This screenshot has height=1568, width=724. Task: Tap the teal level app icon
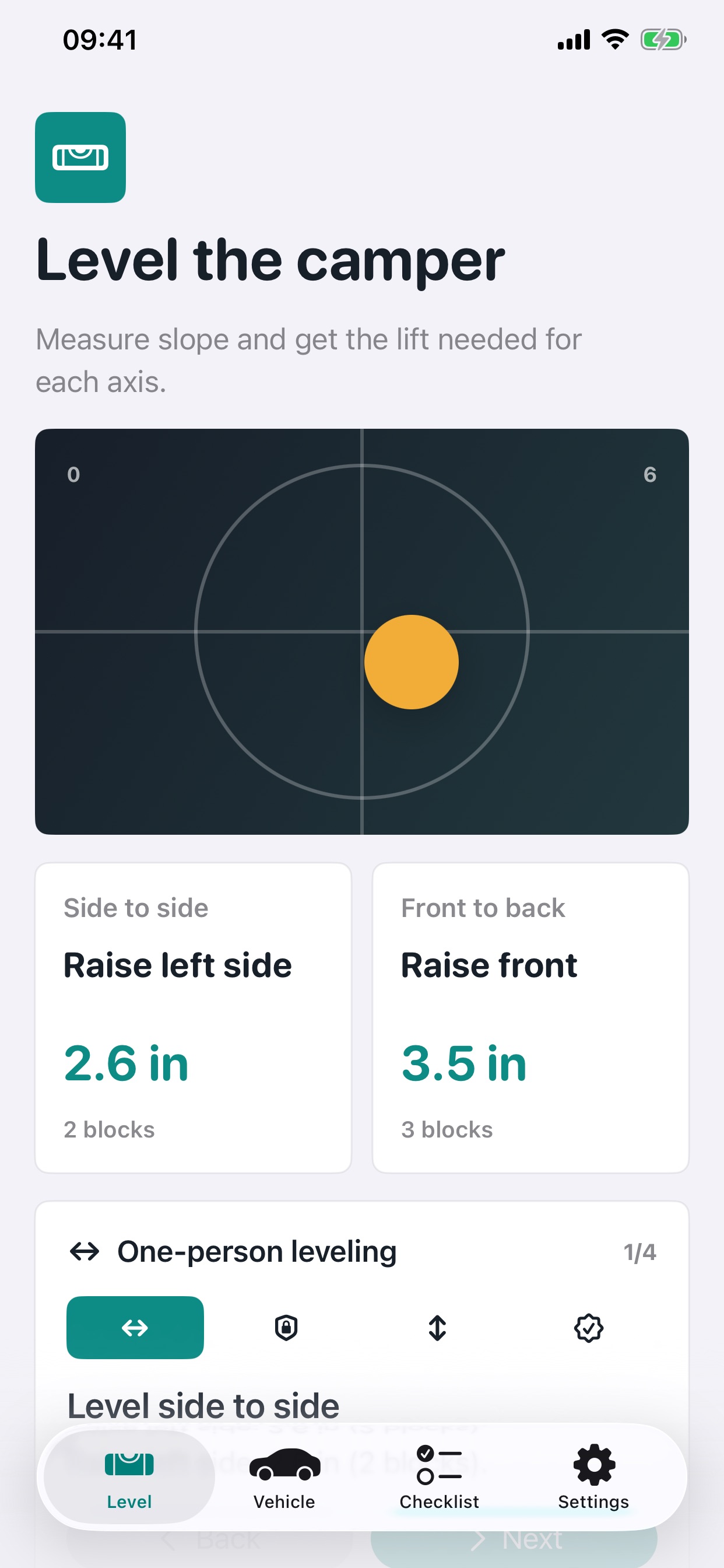[80, 157]
